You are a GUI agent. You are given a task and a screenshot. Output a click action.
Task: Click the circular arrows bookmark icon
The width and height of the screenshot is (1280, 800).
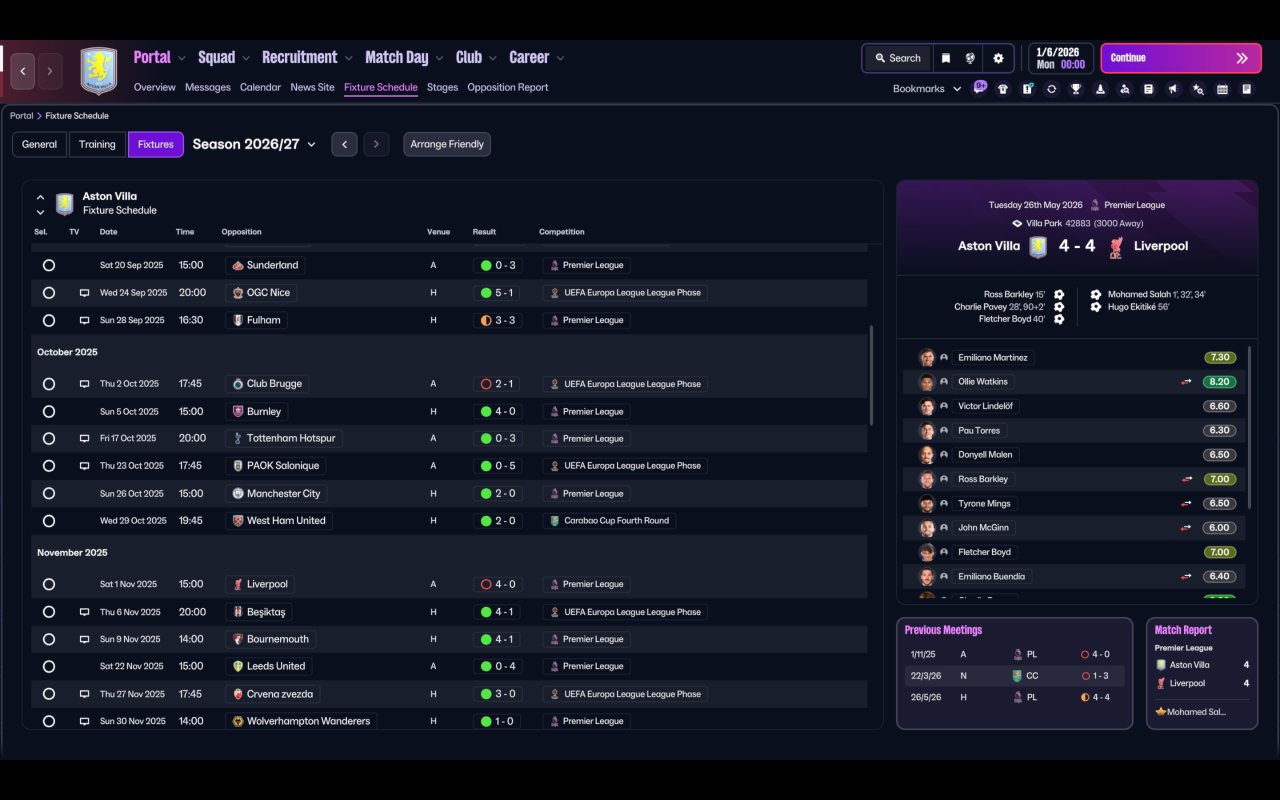1051,89
